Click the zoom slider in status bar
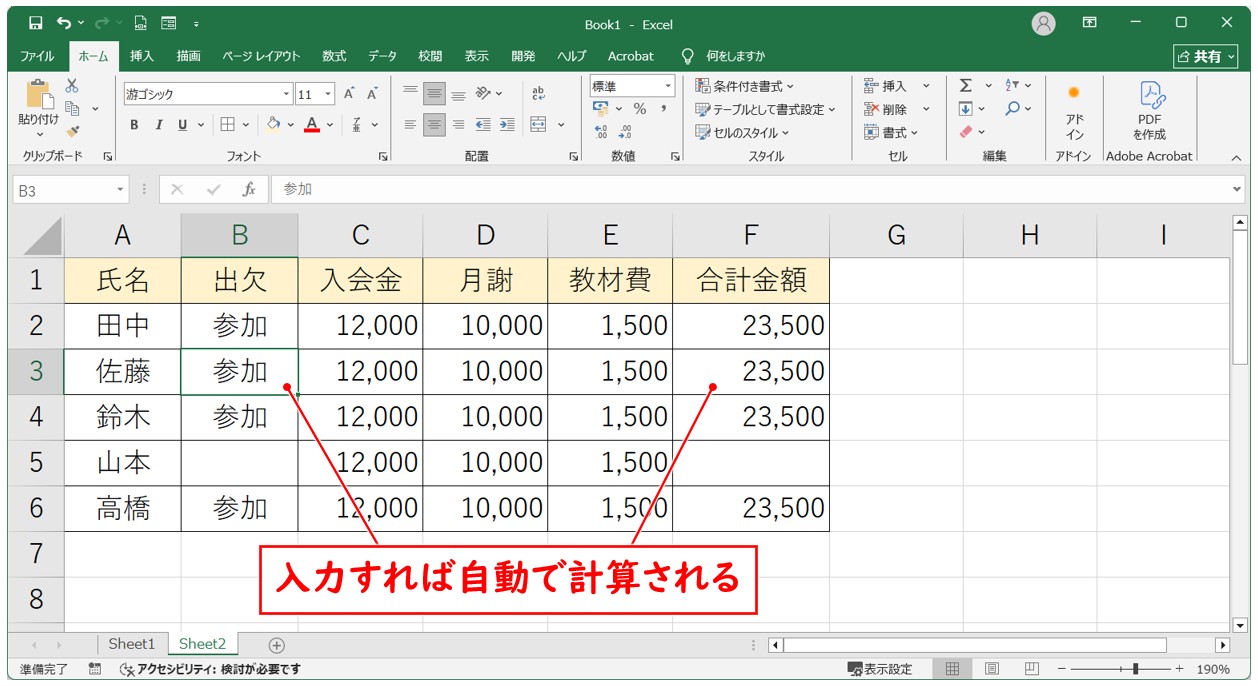The height and width of the screenshot is (686, 1258). tap(1135, 669)
